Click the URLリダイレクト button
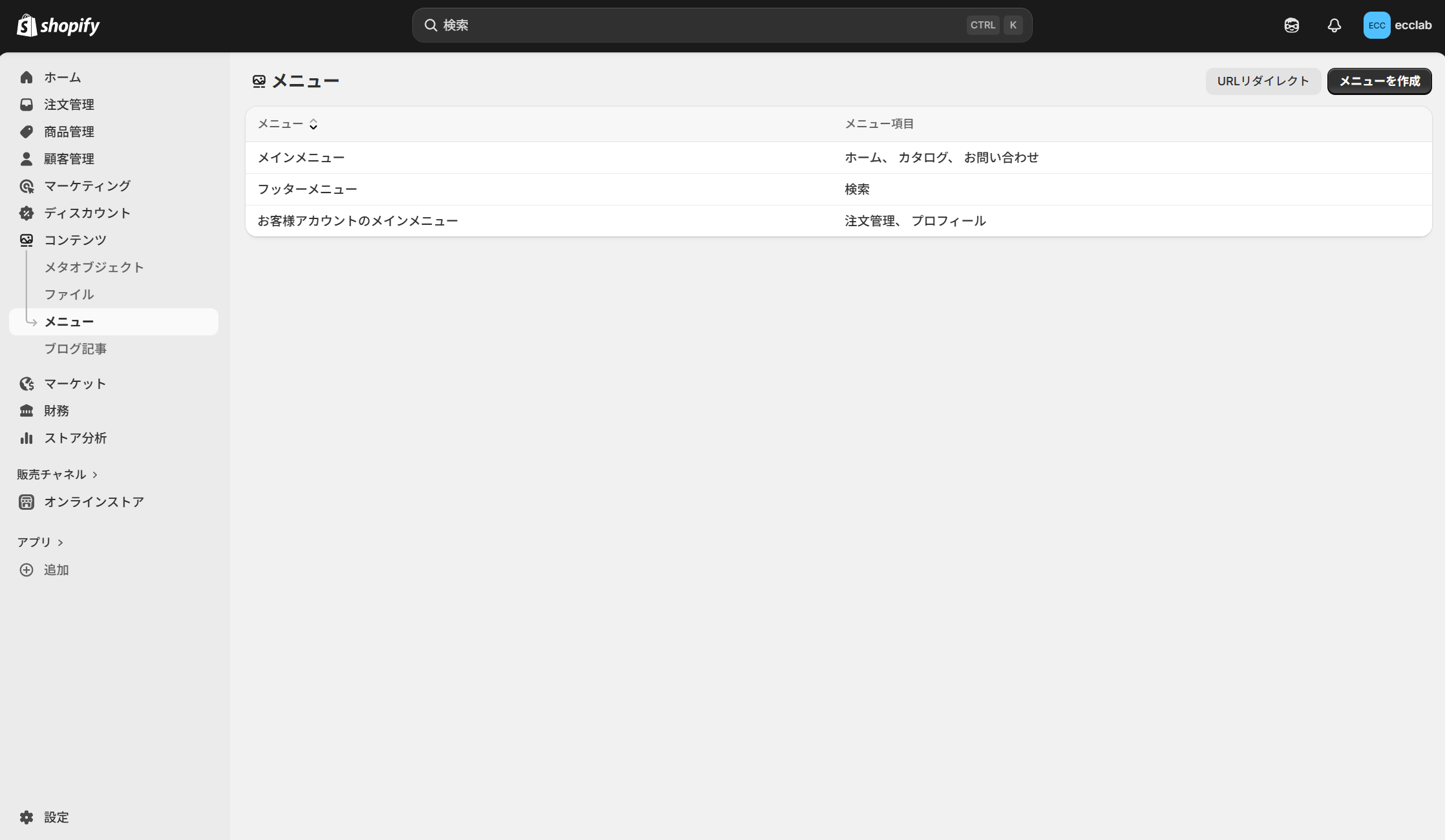Screen dimensions: 1445x840 1263,81
